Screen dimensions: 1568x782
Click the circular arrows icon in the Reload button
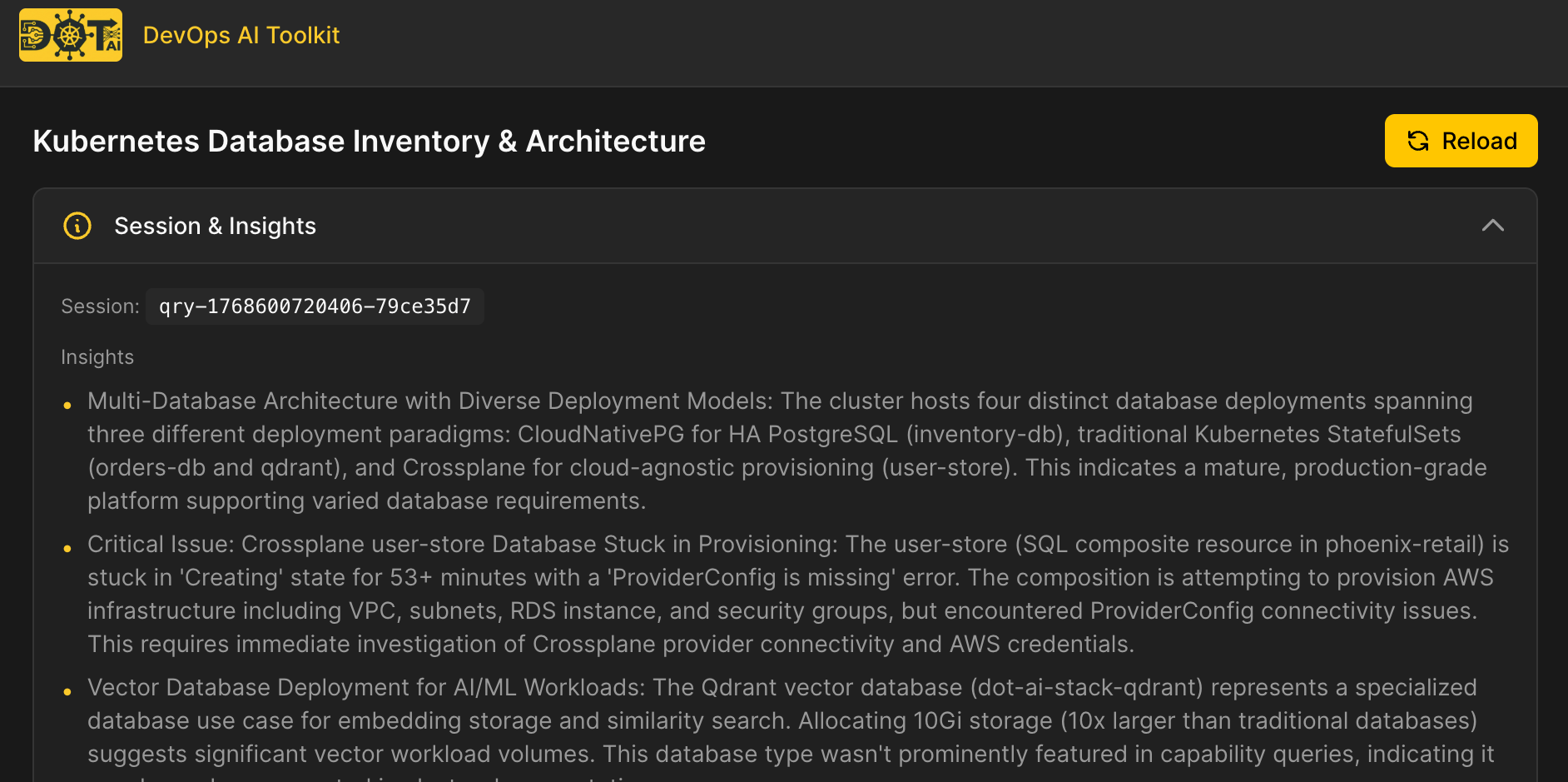tap(1418, 141)
